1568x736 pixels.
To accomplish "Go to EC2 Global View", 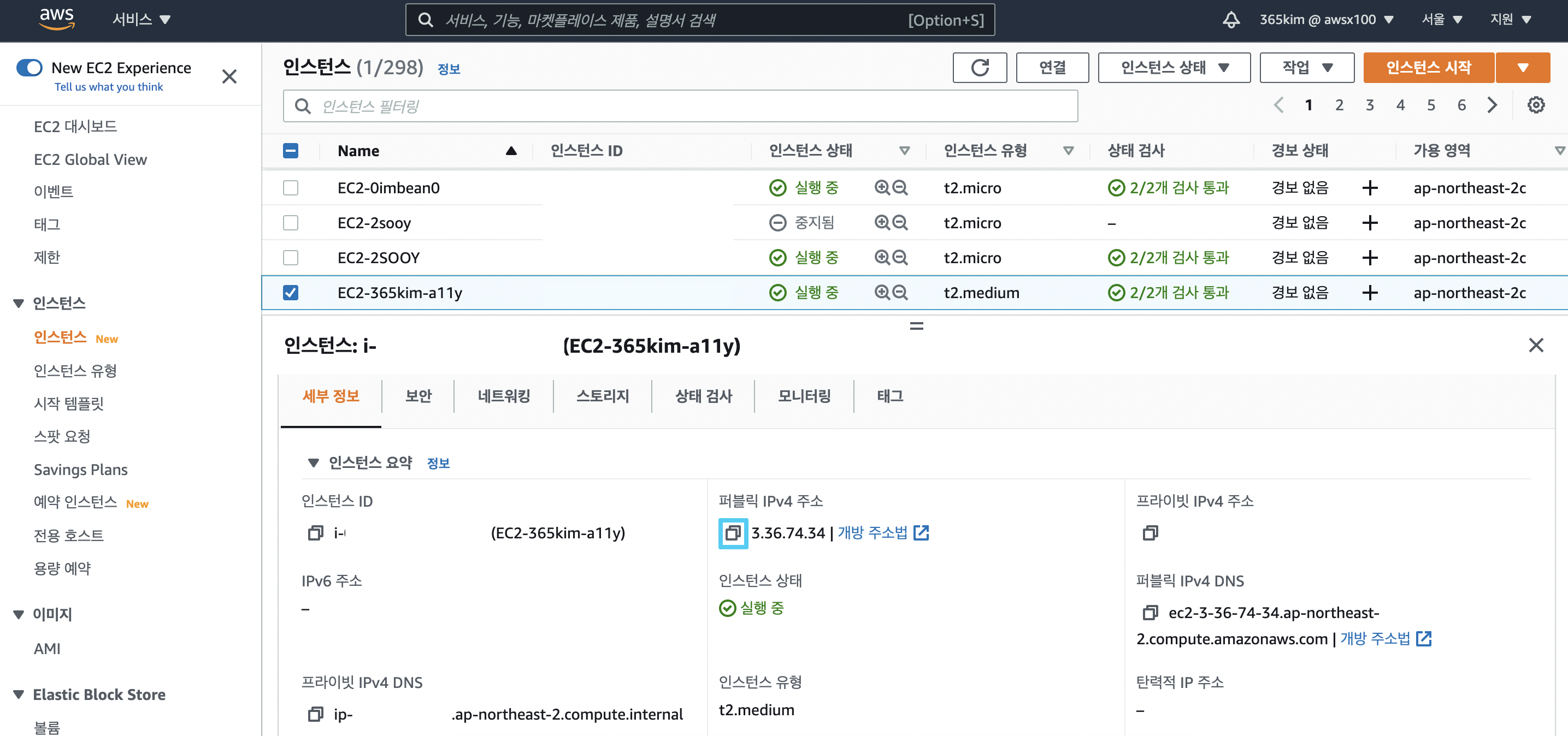I will pos(90,159).
